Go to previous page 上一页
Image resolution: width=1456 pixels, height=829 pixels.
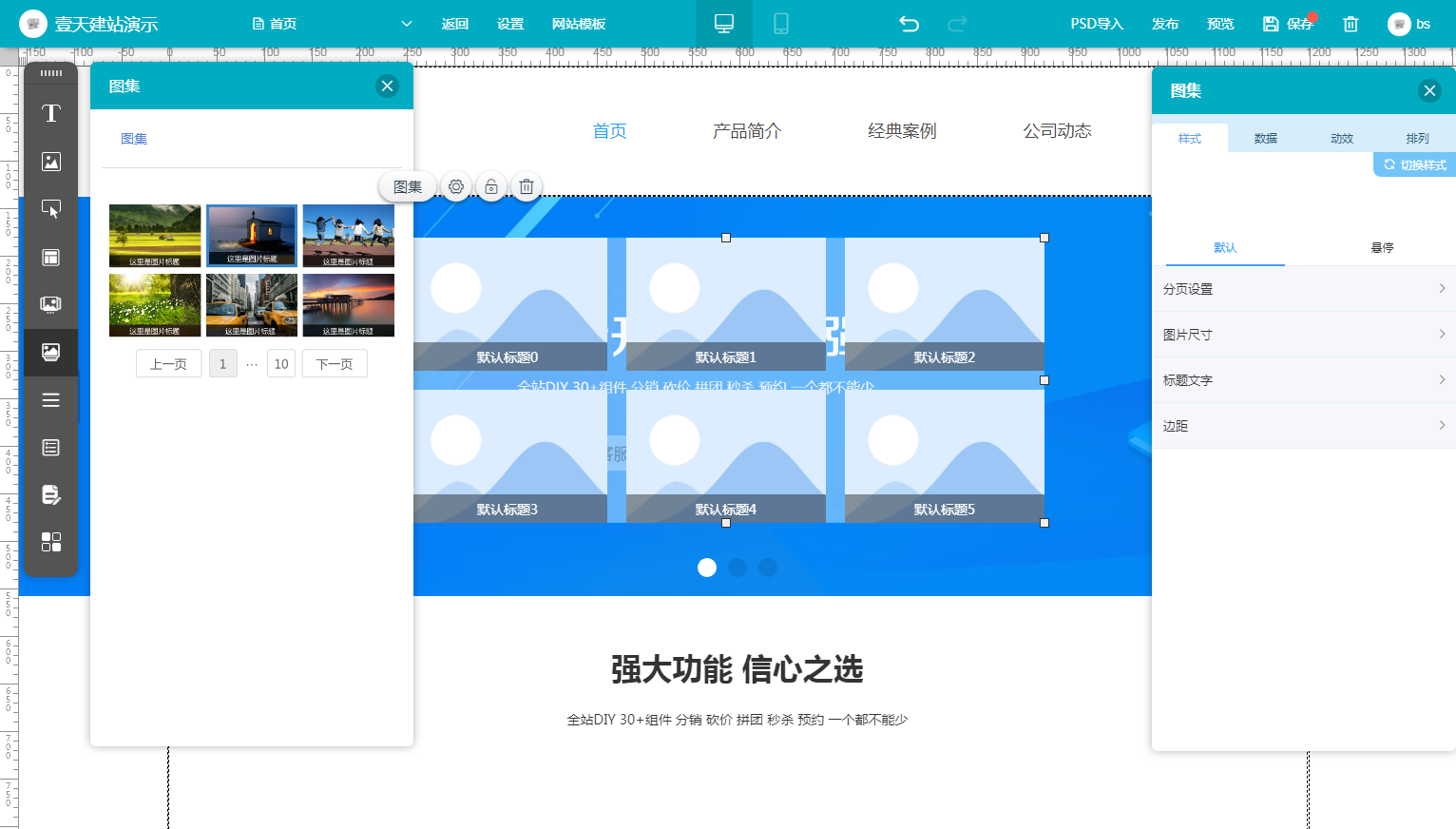coord(168,363)
